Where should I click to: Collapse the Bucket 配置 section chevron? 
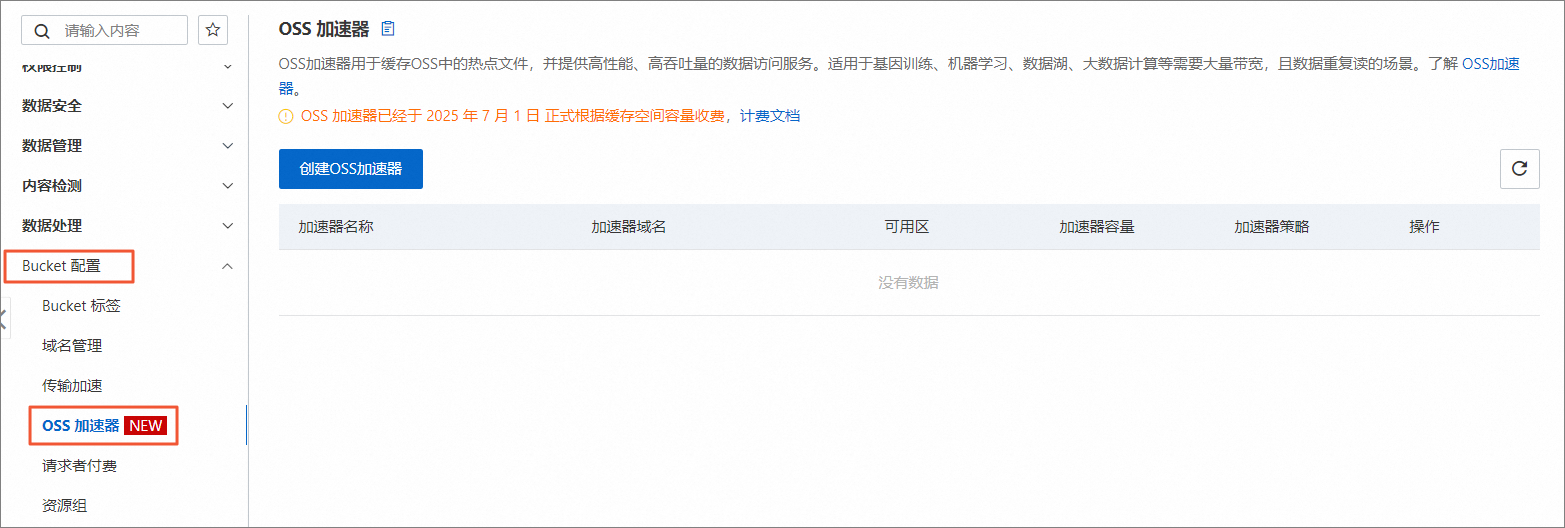[228, 266]
